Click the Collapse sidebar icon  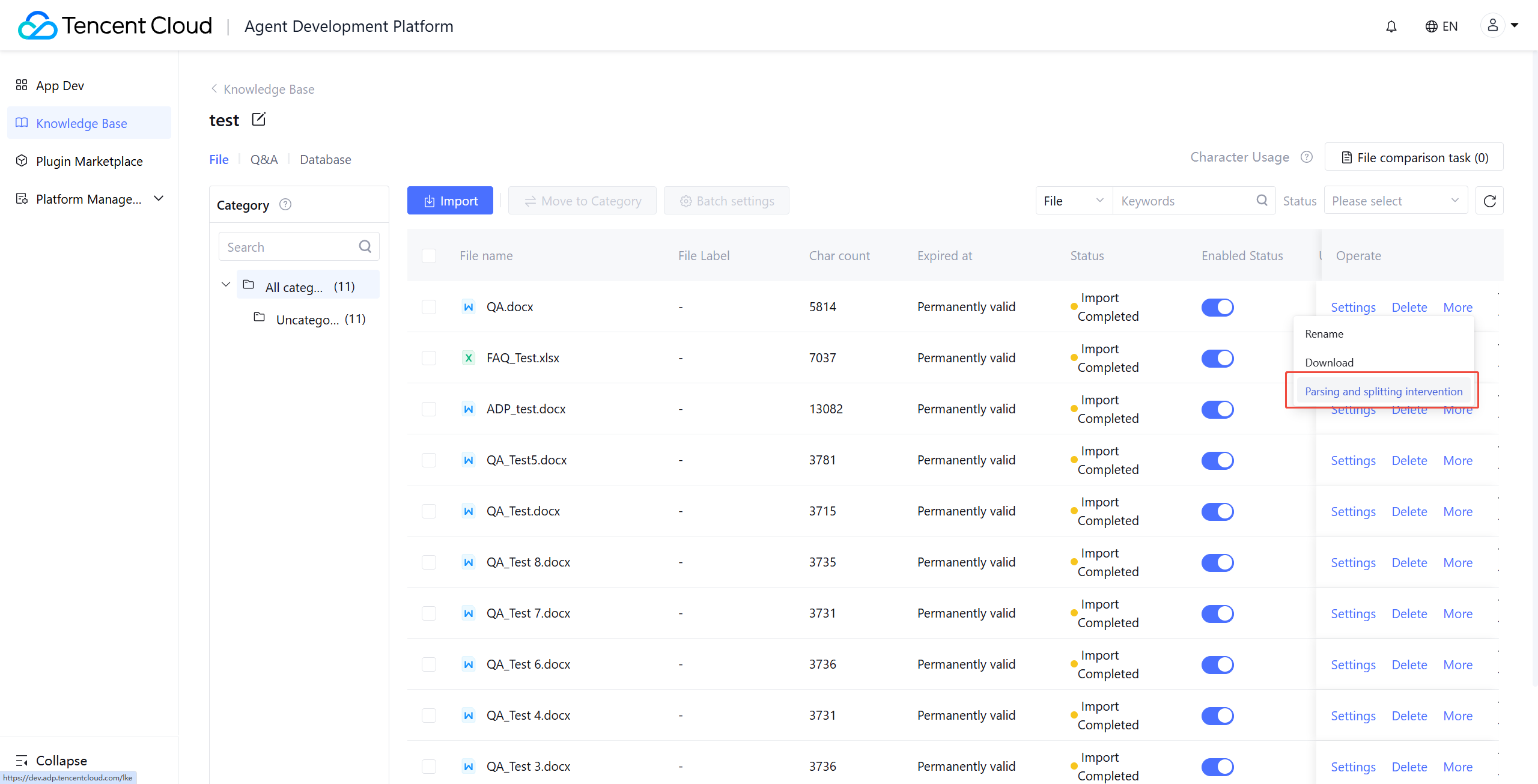point(22,761)
